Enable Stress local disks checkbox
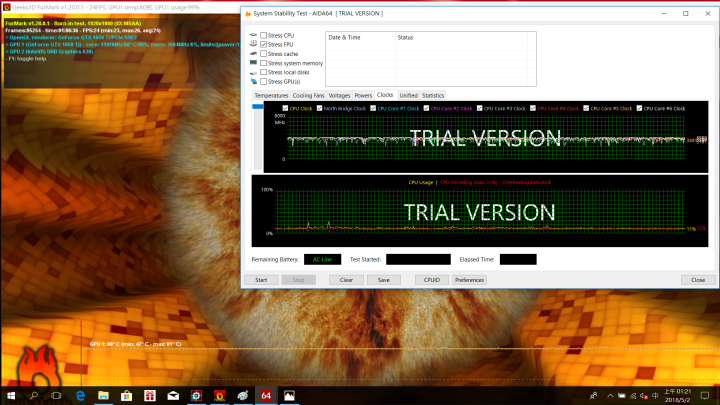Screen dimensions: 720x405 pyautogui.click(x=264, y=72)
